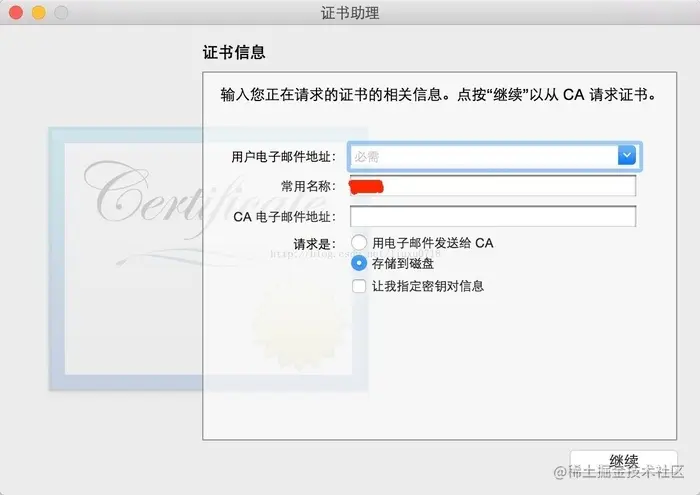Select the 存储到磁盘 radio option
The image size is (700, 495).
[x=359, y=263]
